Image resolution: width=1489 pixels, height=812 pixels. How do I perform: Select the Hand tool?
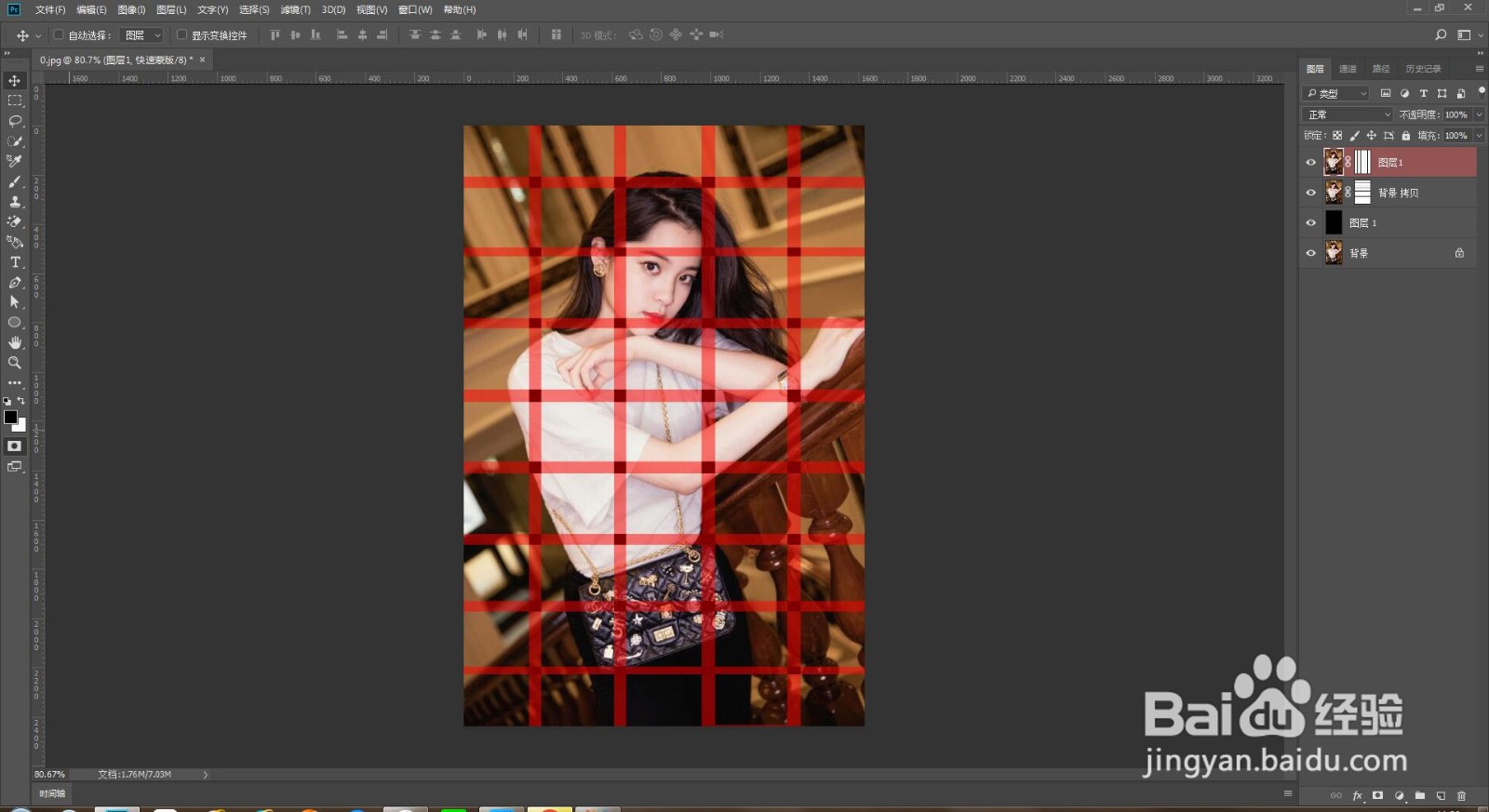(15, 342)
